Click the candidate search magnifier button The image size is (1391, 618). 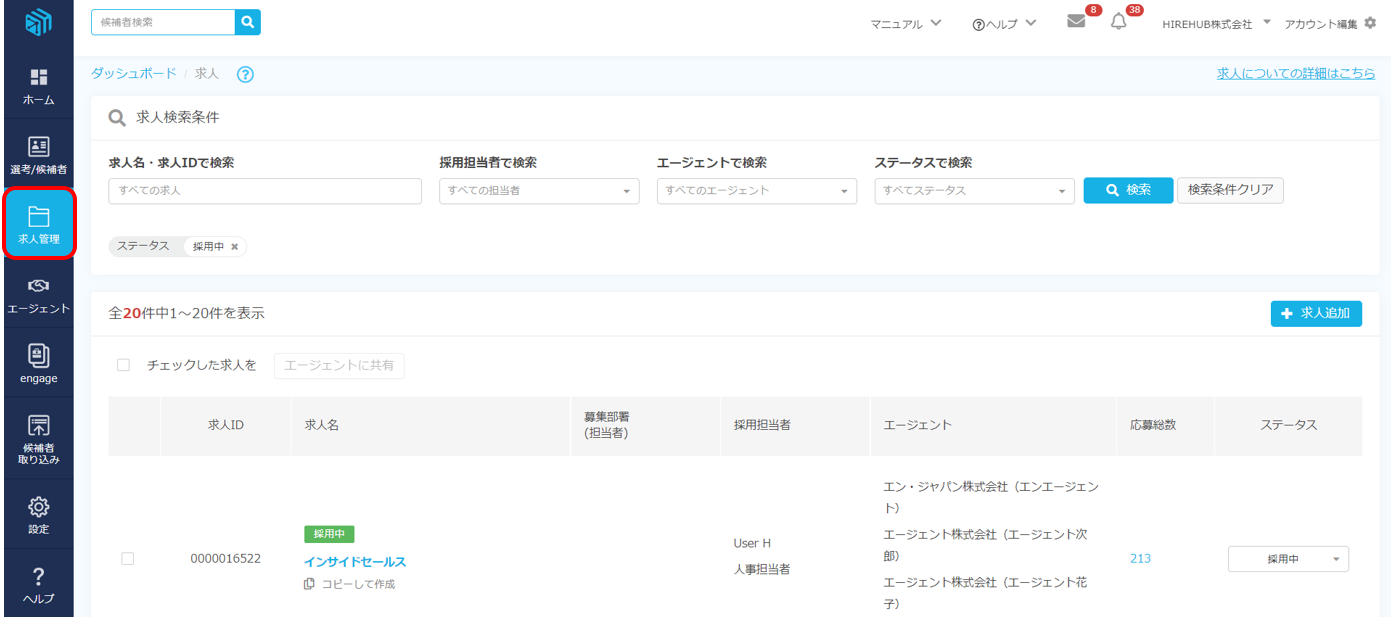pos(248,22)
